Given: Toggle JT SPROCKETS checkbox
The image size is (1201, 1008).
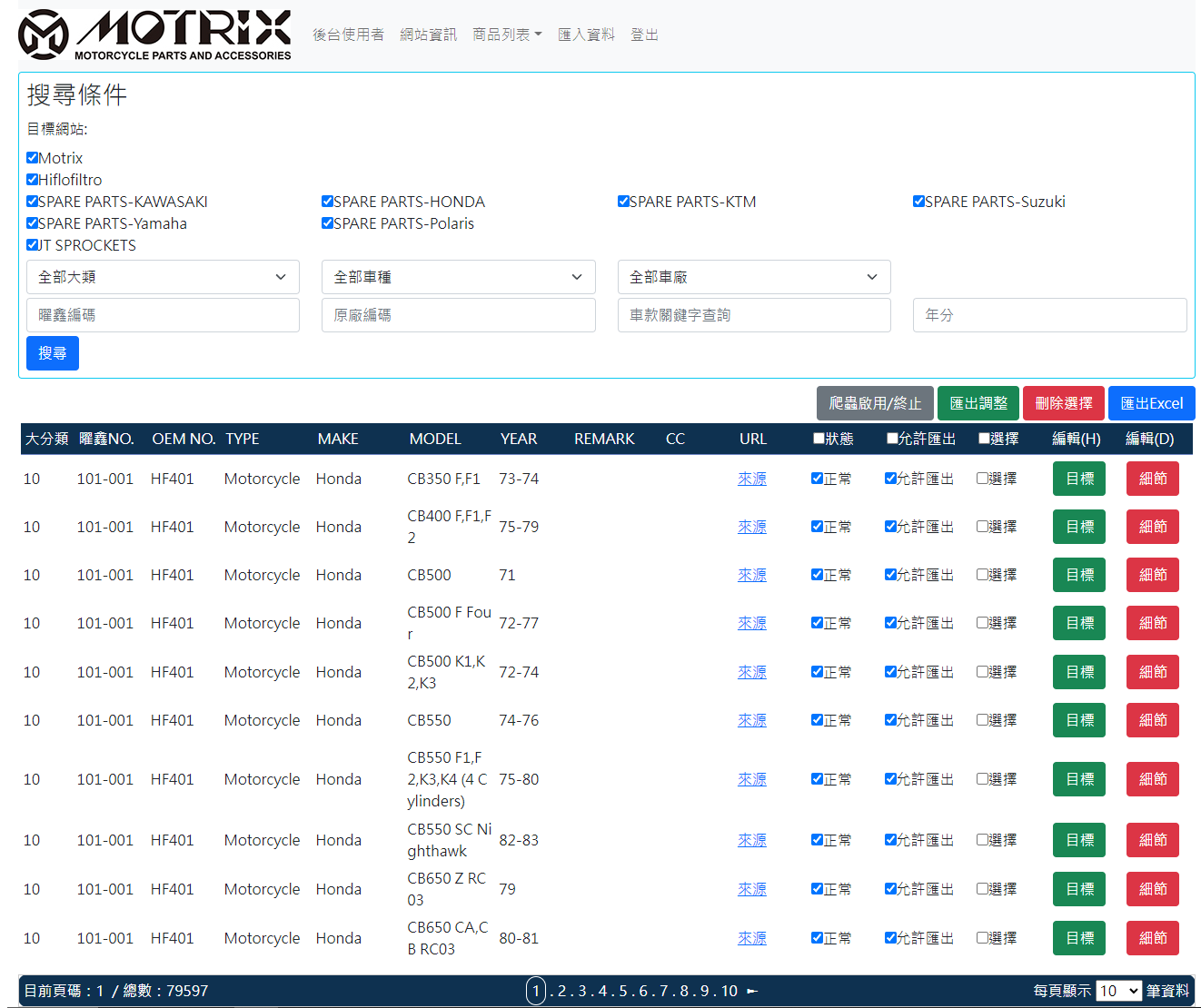Looking at the screenshot, I should tap(33, 244).
